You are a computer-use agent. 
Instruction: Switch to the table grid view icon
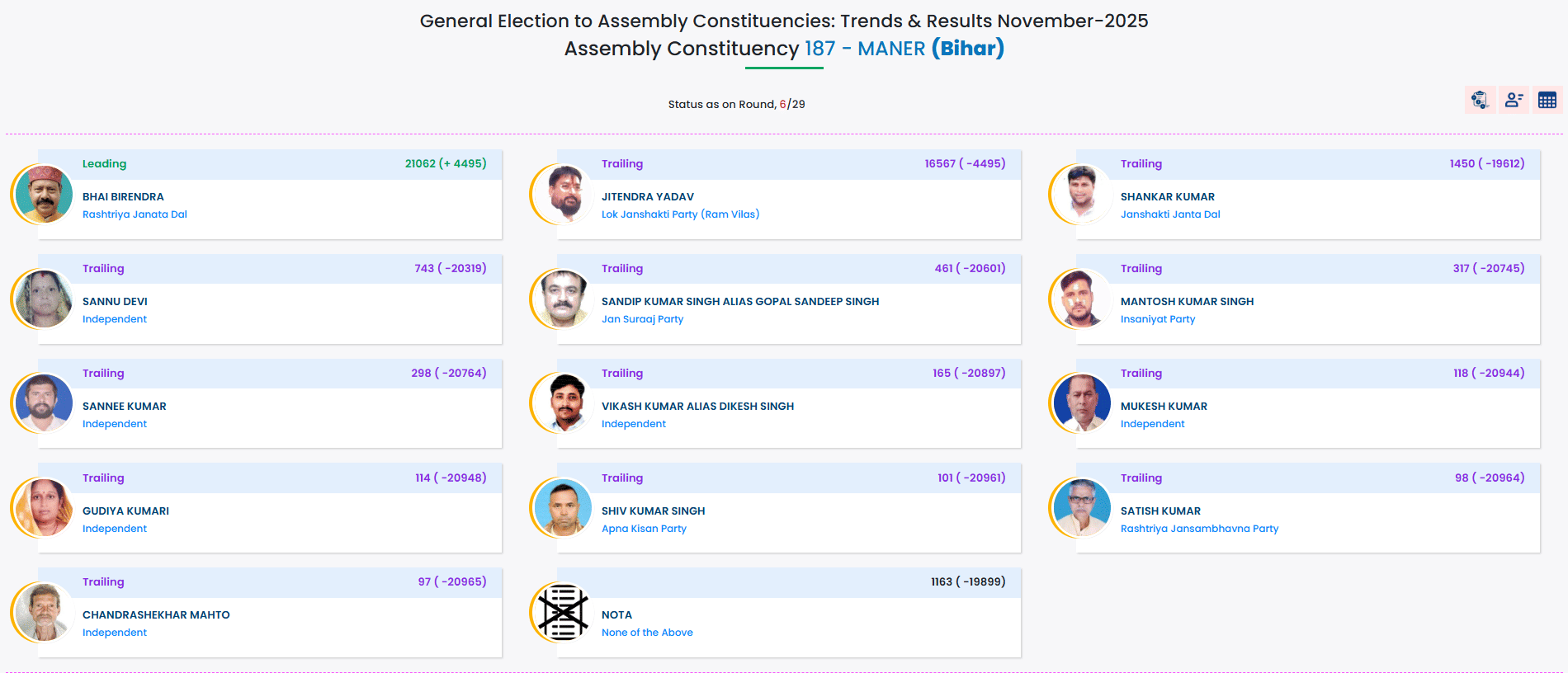tap(1547, 100)
